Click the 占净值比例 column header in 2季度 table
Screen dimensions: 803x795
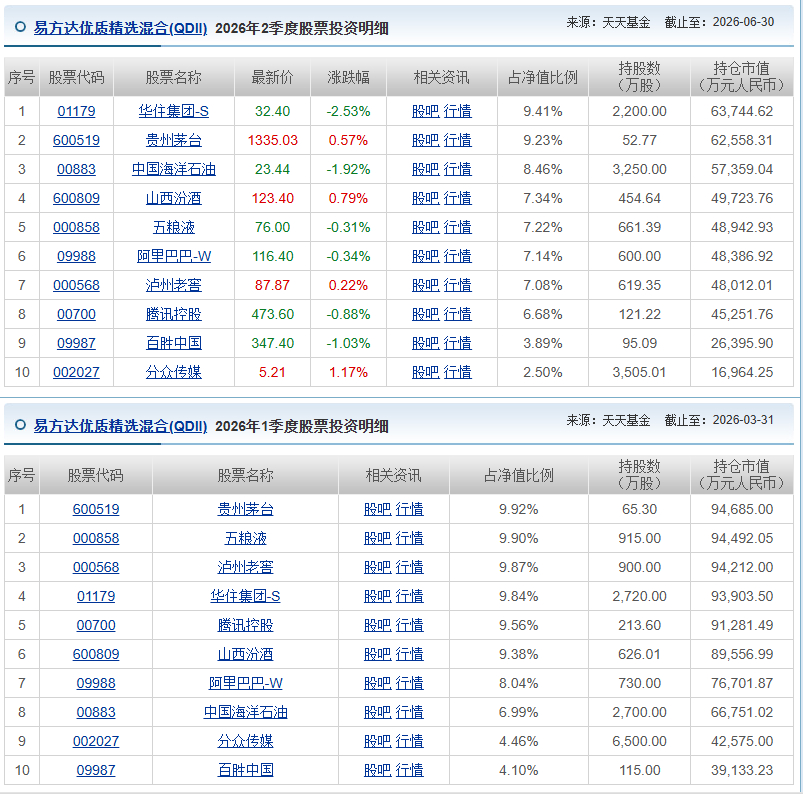pos(543,77)
